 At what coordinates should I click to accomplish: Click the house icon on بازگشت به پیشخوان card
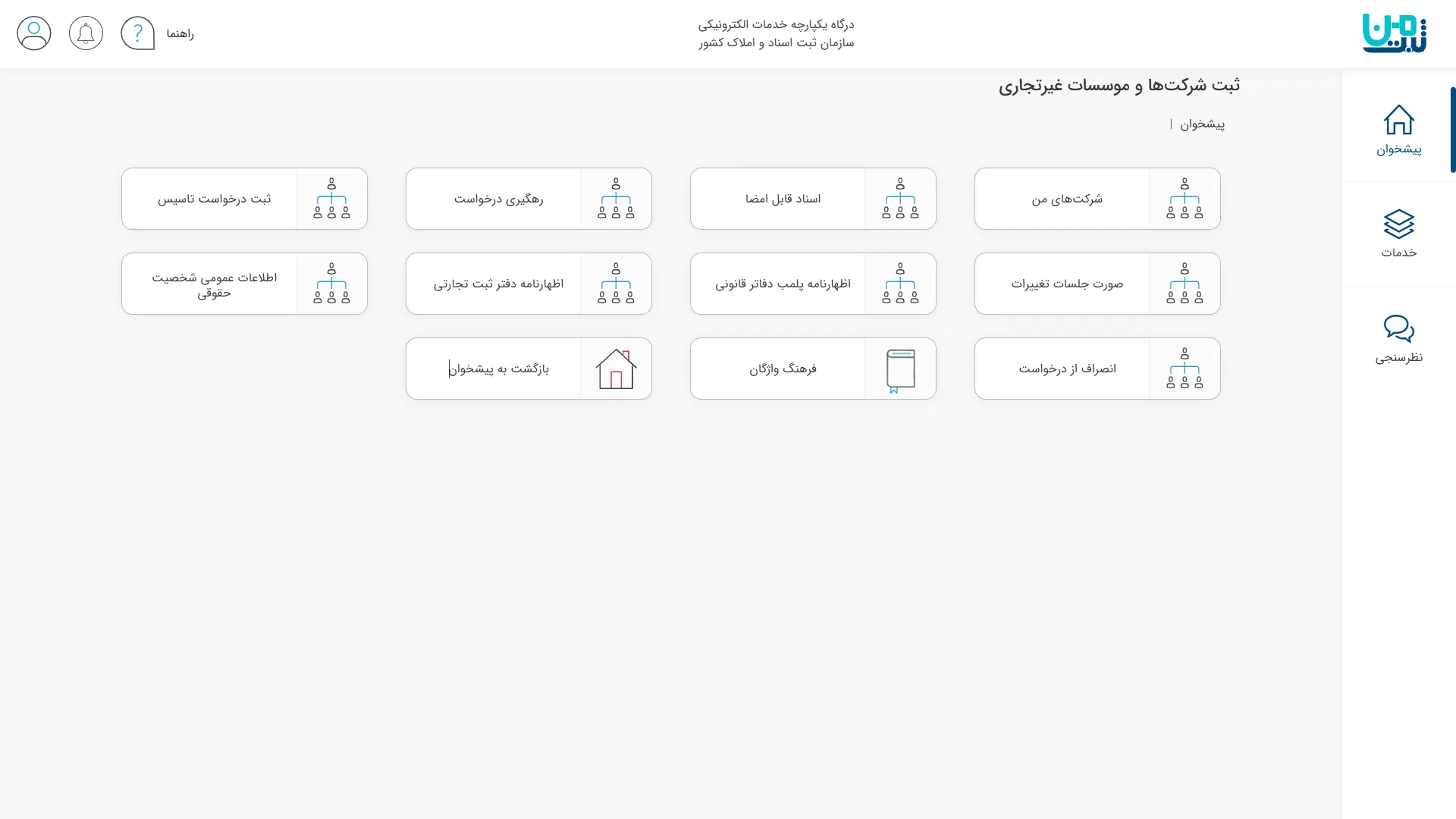[x=617, y=369]
